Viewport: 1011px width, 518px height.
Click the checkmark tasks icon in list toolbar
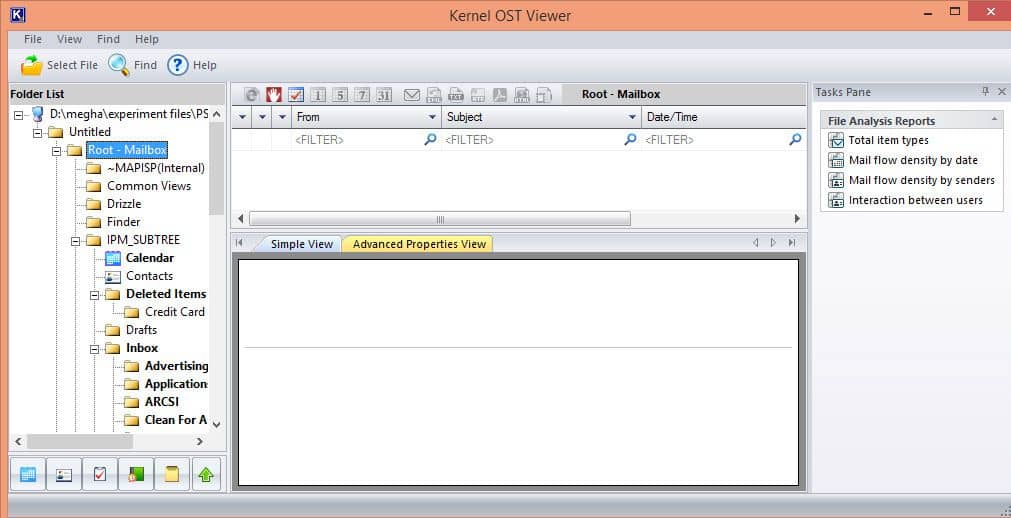point(296,95)
